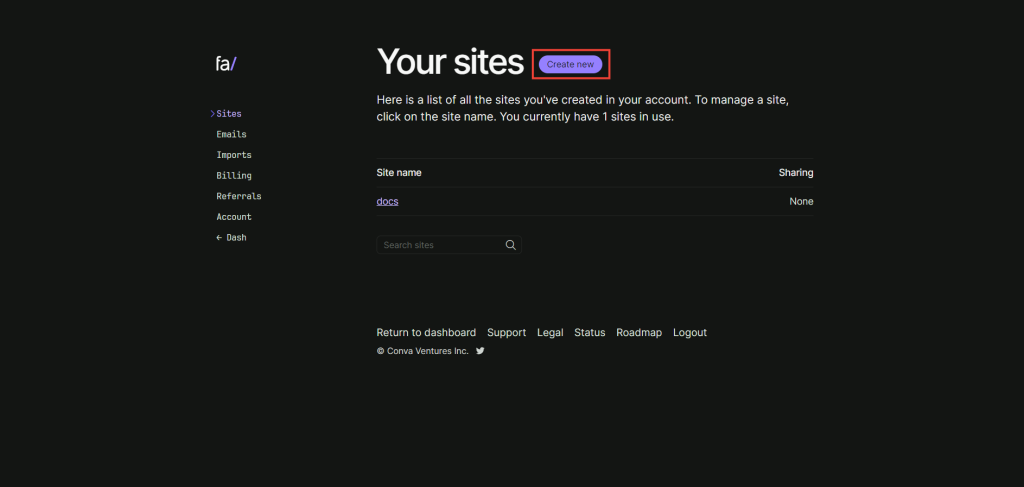1024x487 pixels.
Task: Click Return to dashboard footer link
Action: pos(426,332)
